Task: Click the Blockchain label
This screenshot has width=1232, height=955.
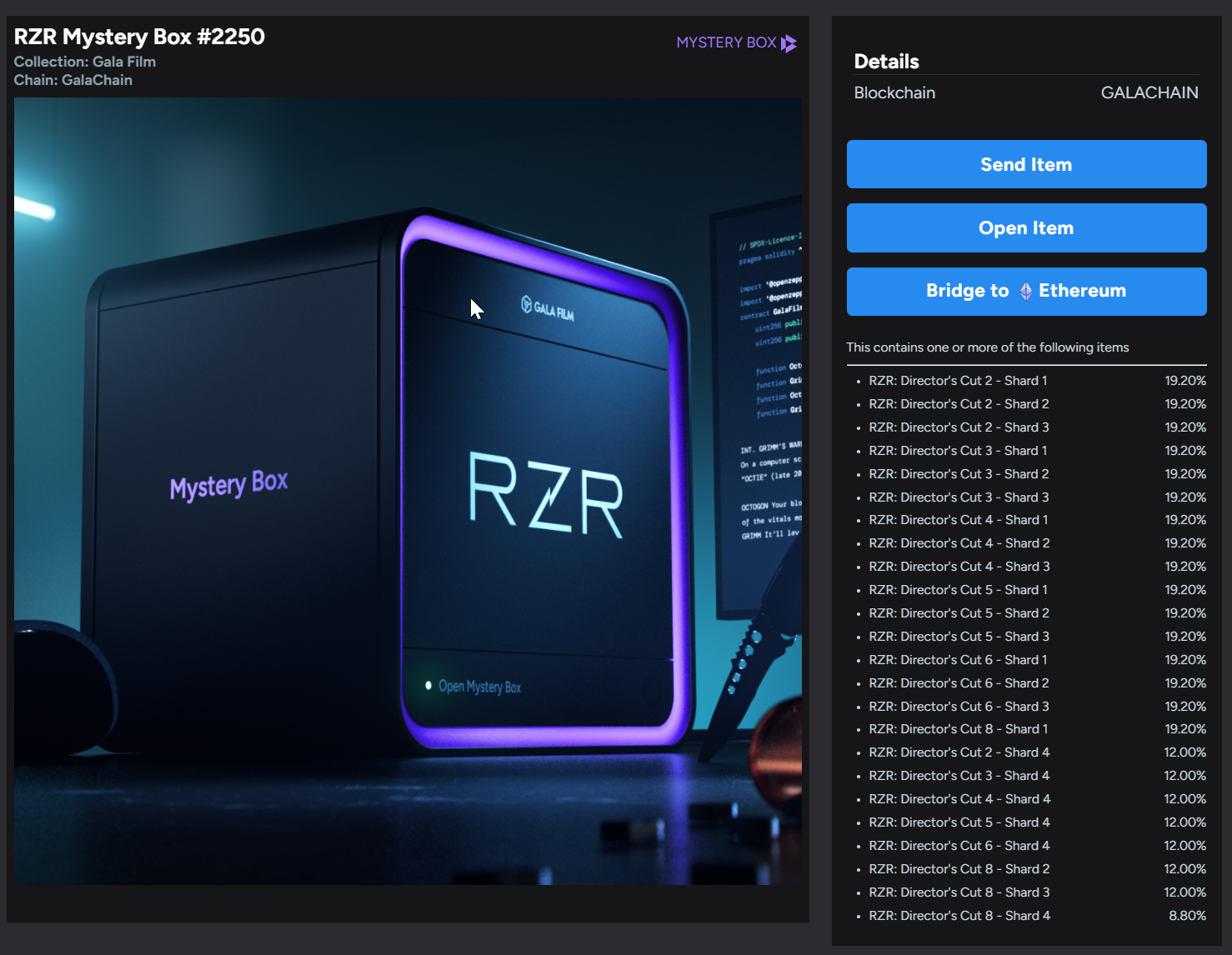Action: (894, 92)
